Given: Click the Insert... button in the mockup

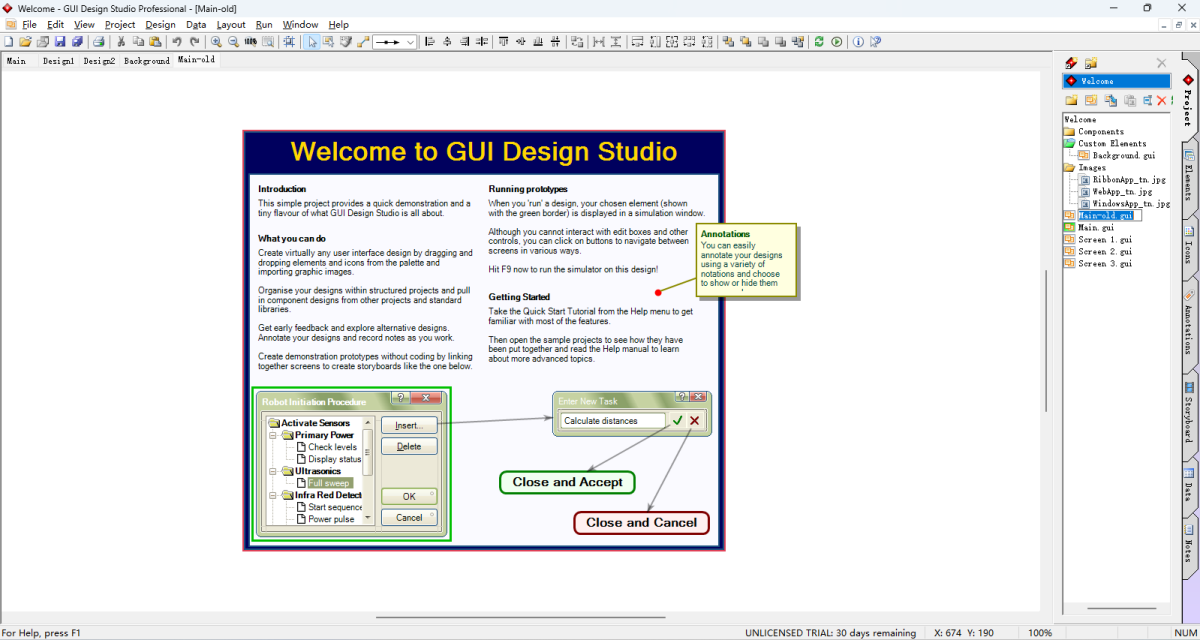Looking at the screenshot, I should click(409, 425).
